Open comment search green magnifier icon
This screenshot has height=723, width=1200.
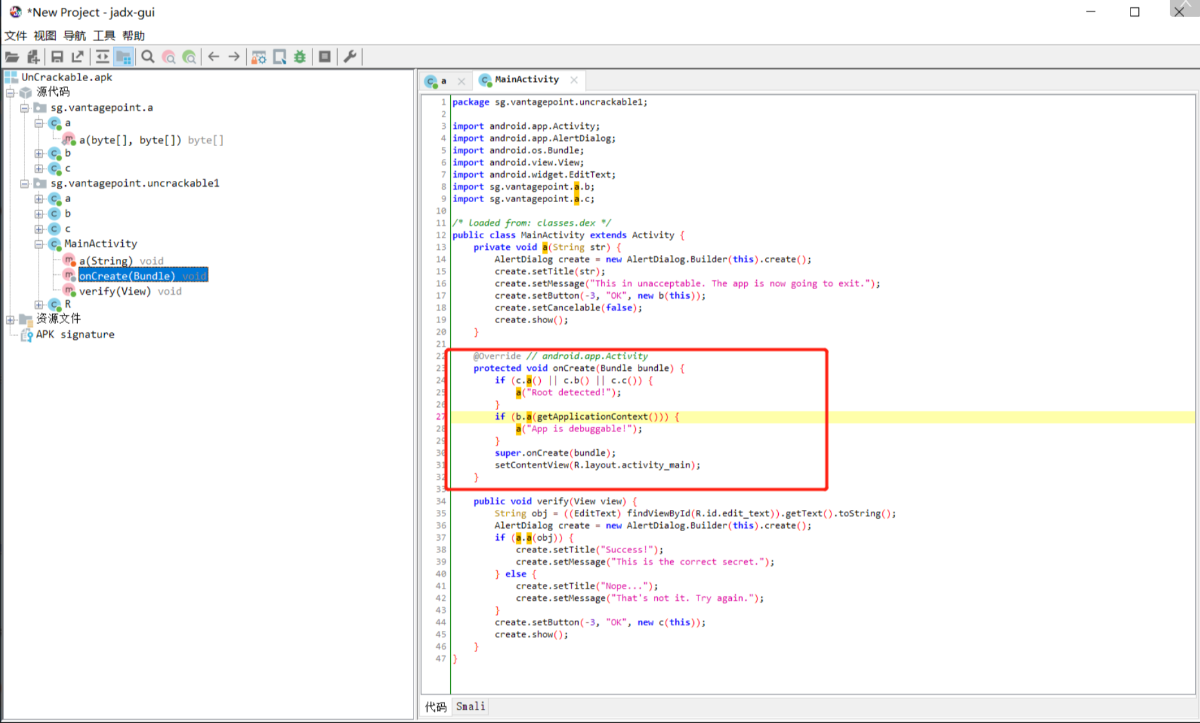(189, 57)
